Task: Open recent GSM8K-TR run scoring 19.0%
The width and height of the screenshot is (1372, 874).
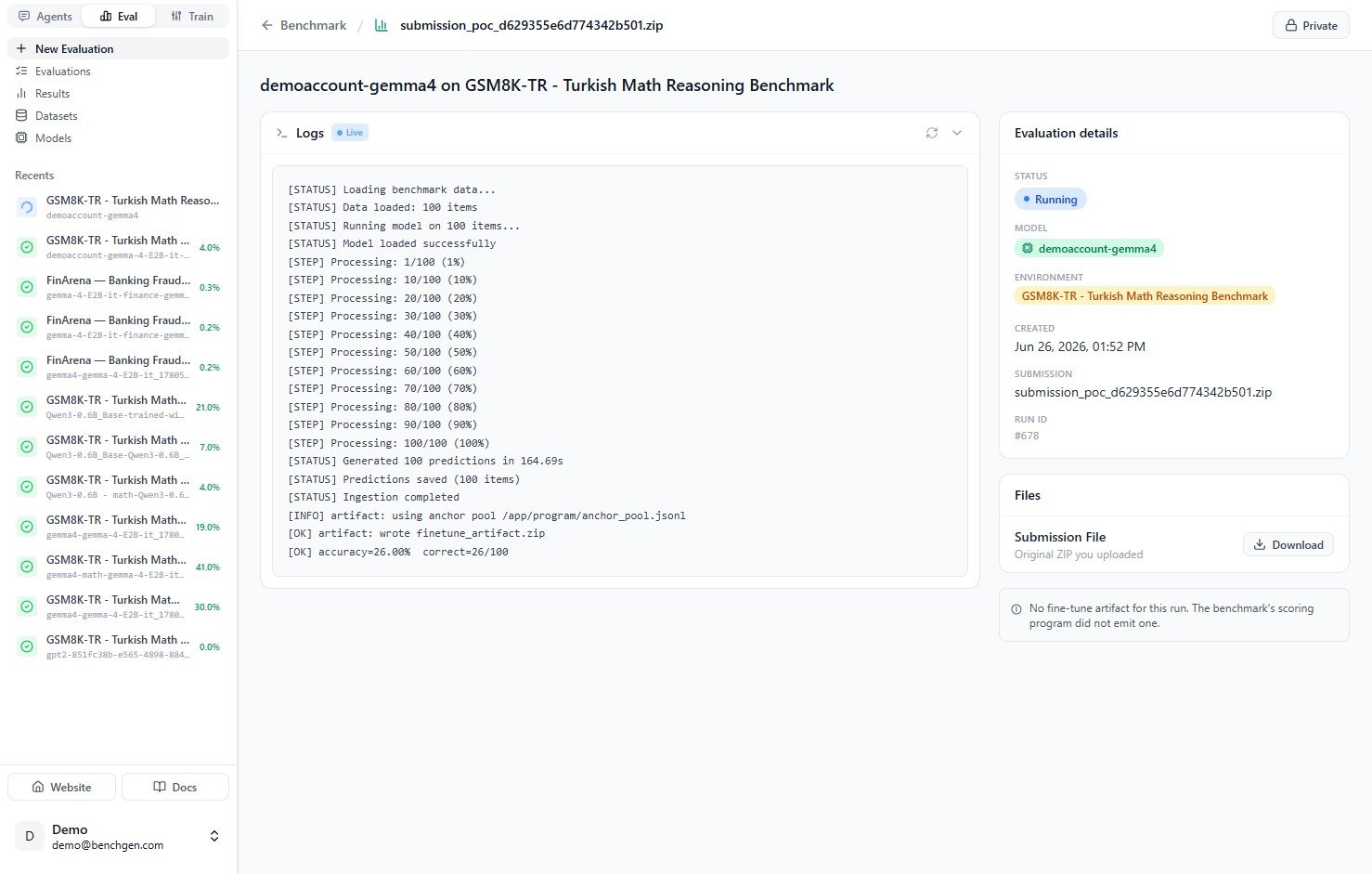Action: [x=118, y=527]
